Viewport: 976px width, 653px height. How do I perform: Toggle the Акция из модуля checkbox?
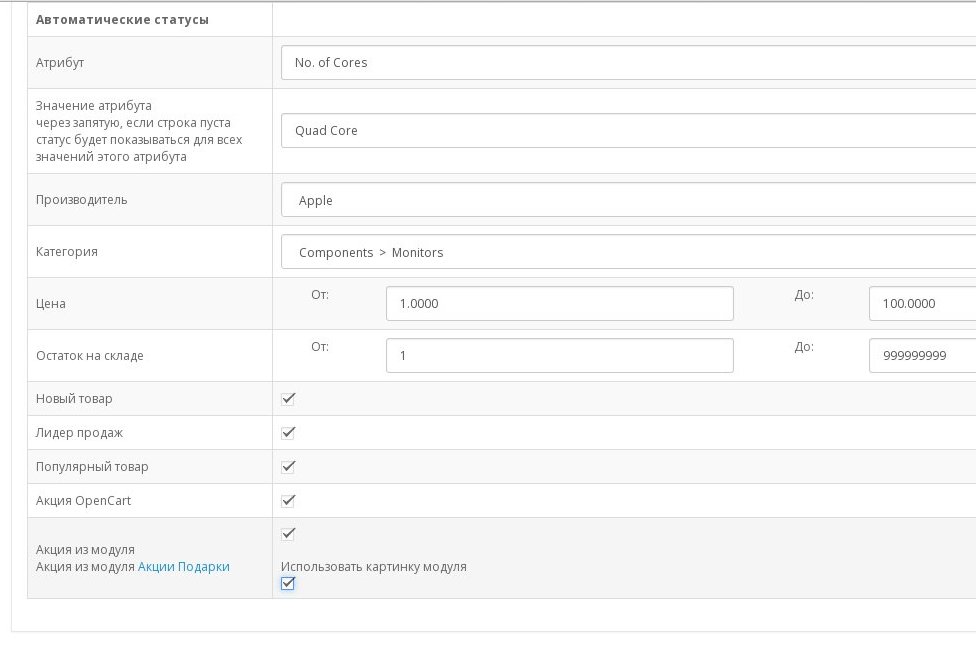(x=288, y=533)
